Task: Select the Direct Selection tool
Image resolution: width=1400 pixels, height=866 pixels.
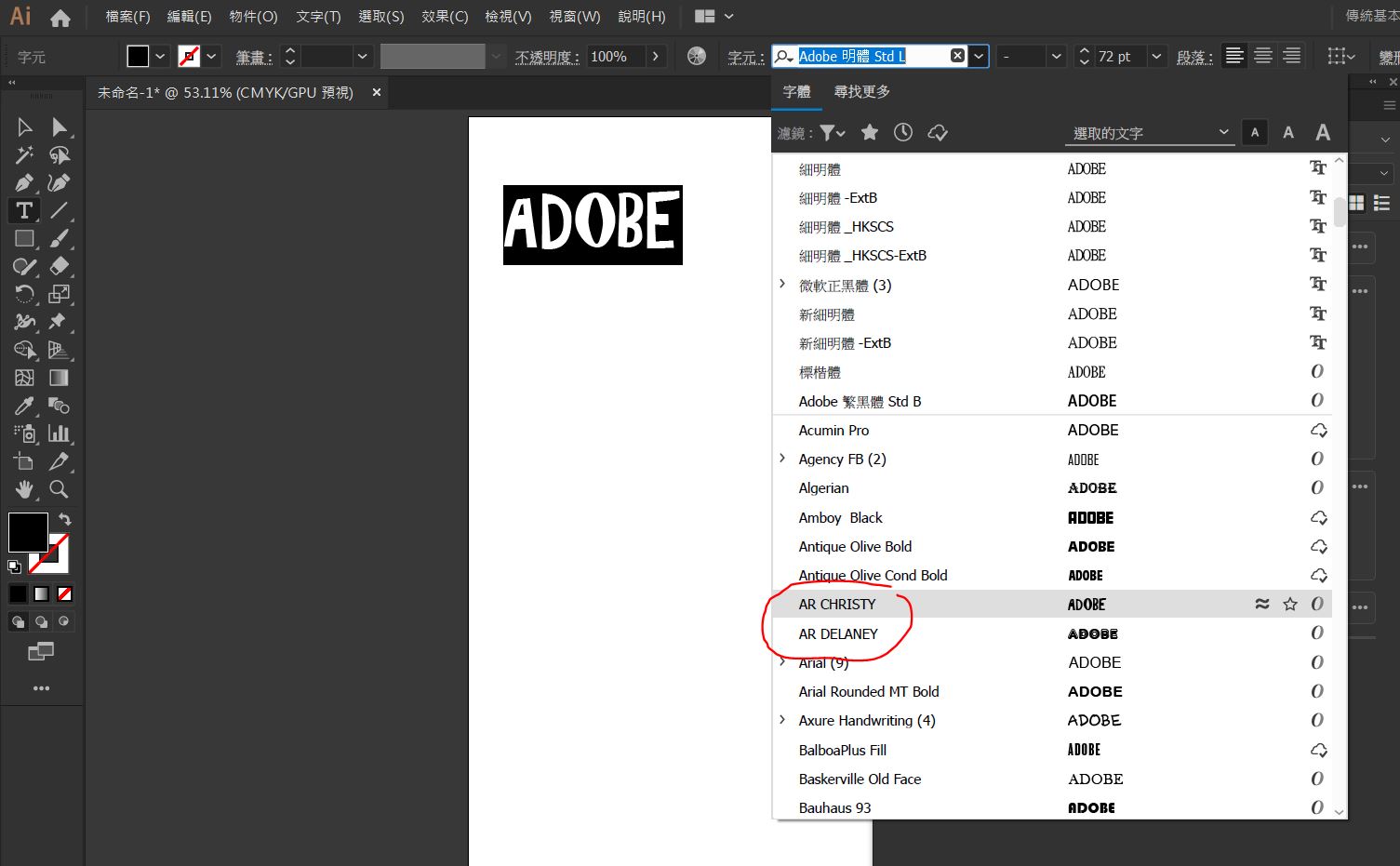Action: coord(60,127)
